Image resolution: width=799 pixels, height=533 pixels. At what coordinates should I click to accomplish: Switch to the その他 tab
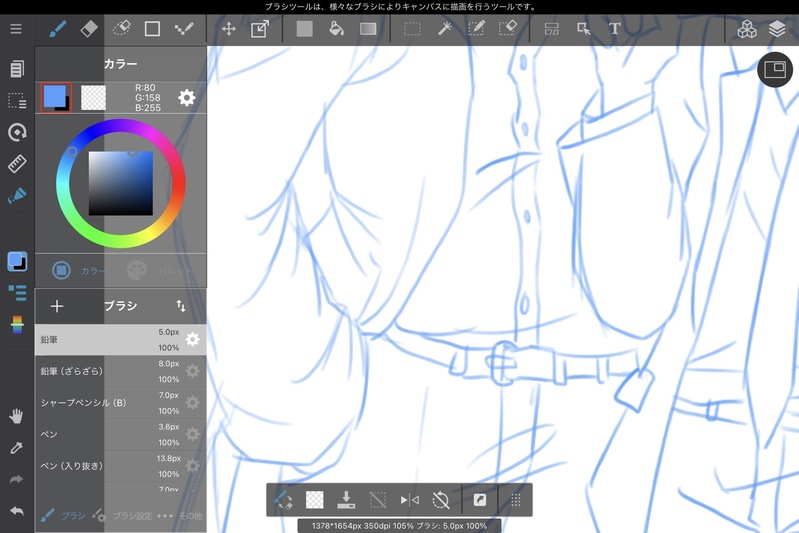pos(179,516)
